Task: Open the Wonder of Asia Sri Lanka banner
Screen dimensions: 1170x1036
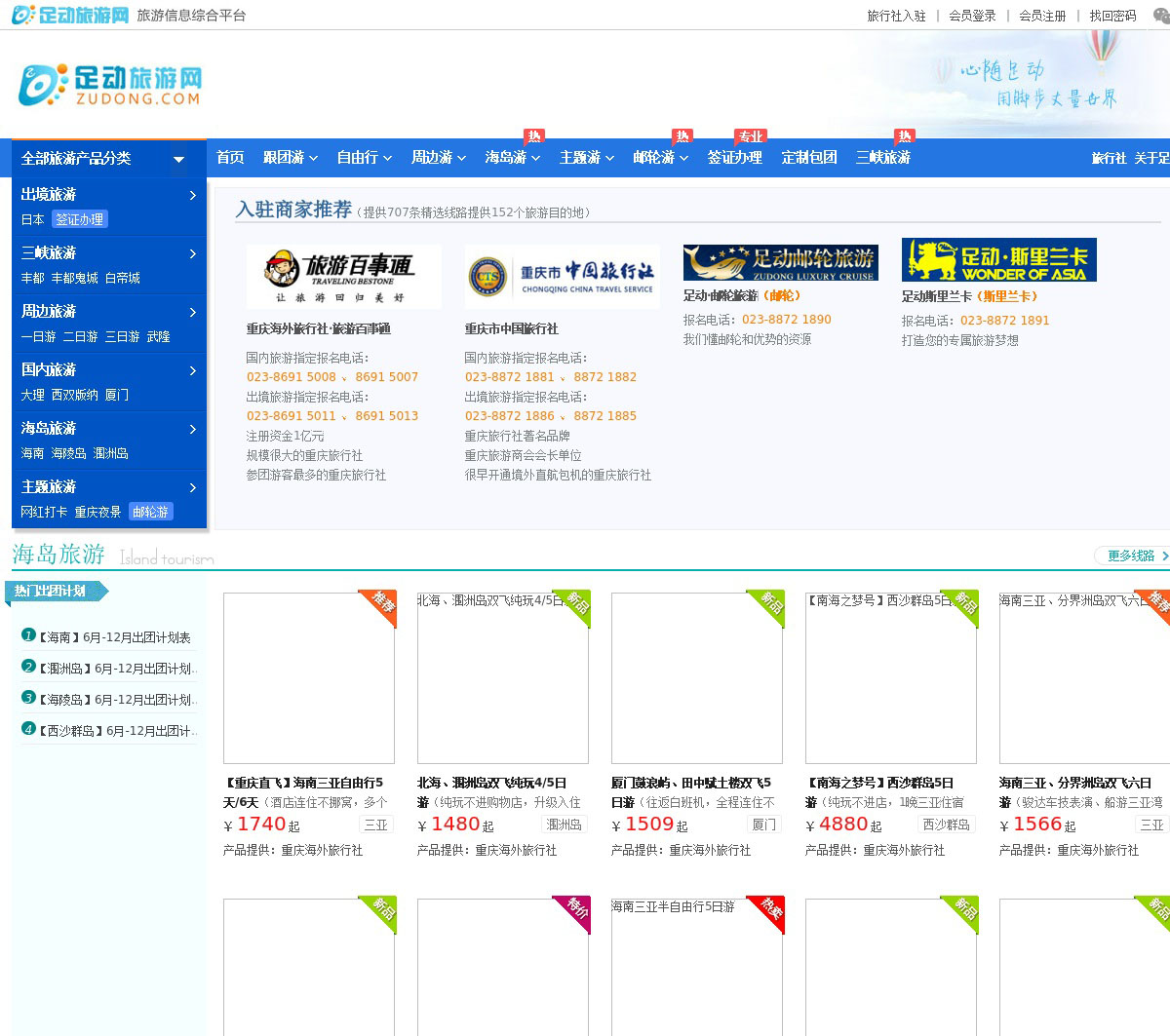Action: [998, 259]
